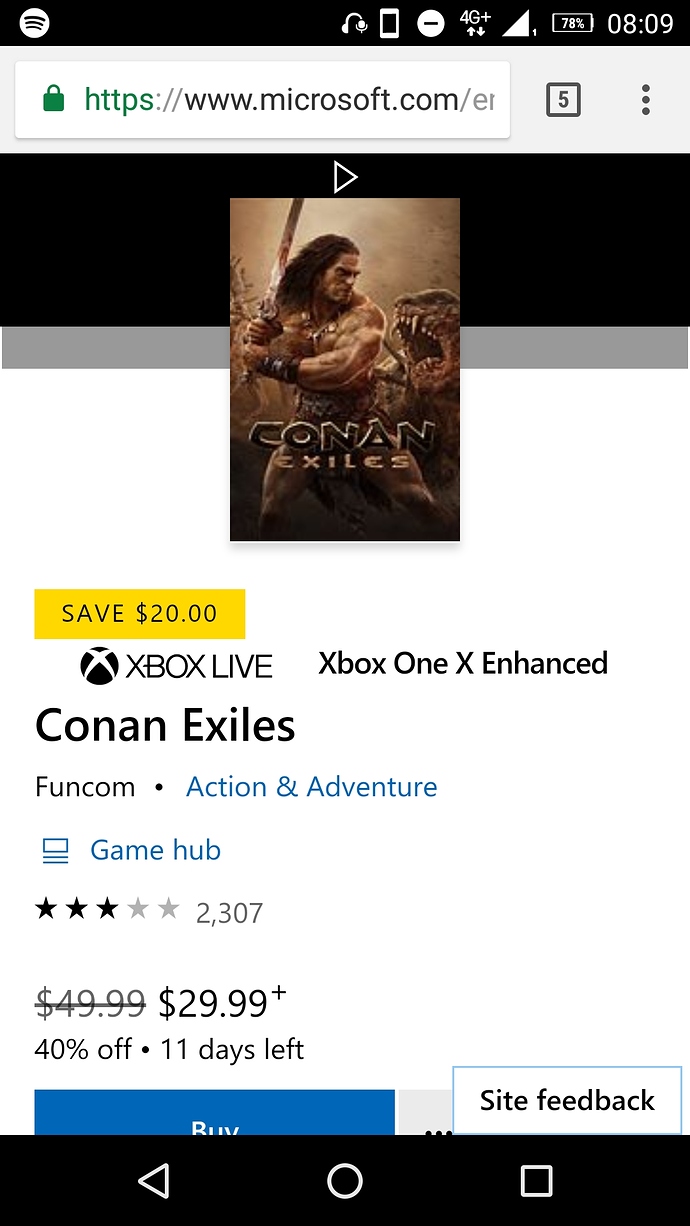Tap the green padlock security icon
Screen dimensions: 690x1226
pos(53,99)
